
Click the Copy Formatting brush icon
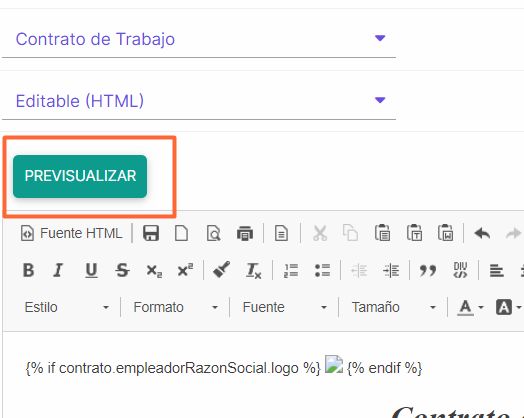click(x=221, y=270)
